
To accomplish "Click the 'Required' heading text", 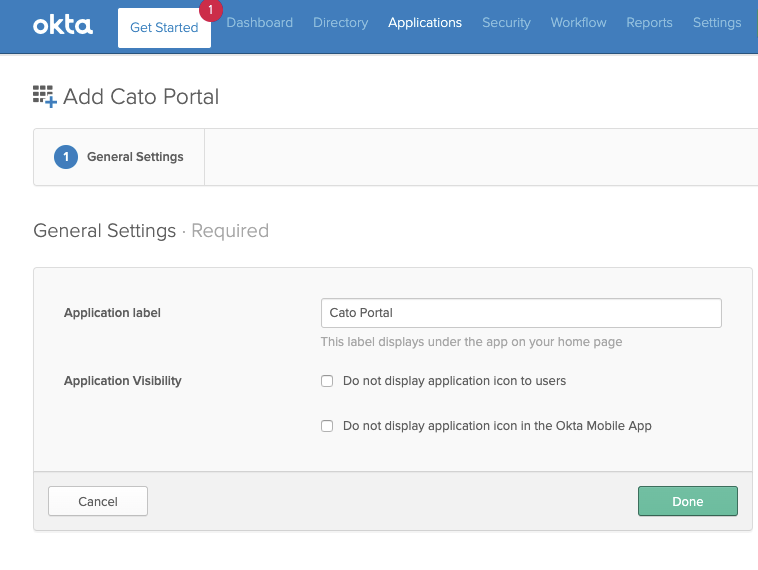I will (x=230, y=231).
